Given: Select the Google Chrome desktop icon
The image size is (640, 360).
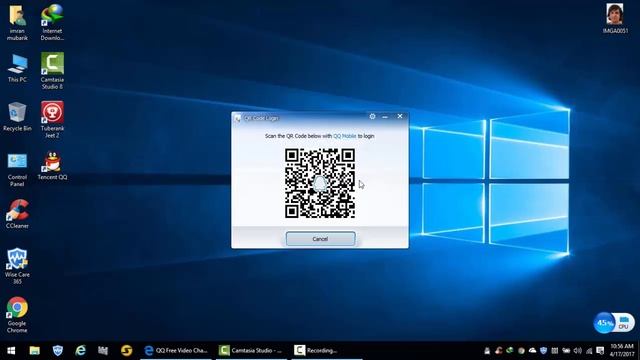Looking at the screenshot, I should 17,315.
